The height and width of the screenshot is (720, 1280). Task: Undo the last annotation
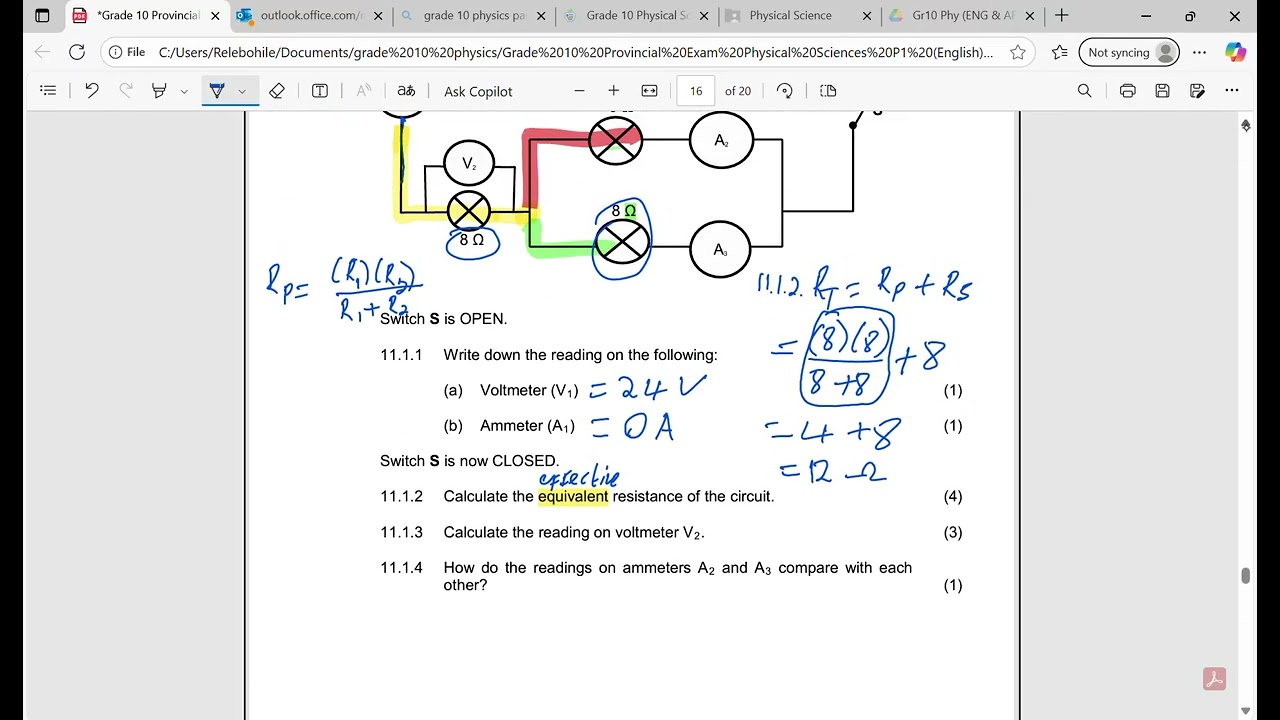[92, 91]
